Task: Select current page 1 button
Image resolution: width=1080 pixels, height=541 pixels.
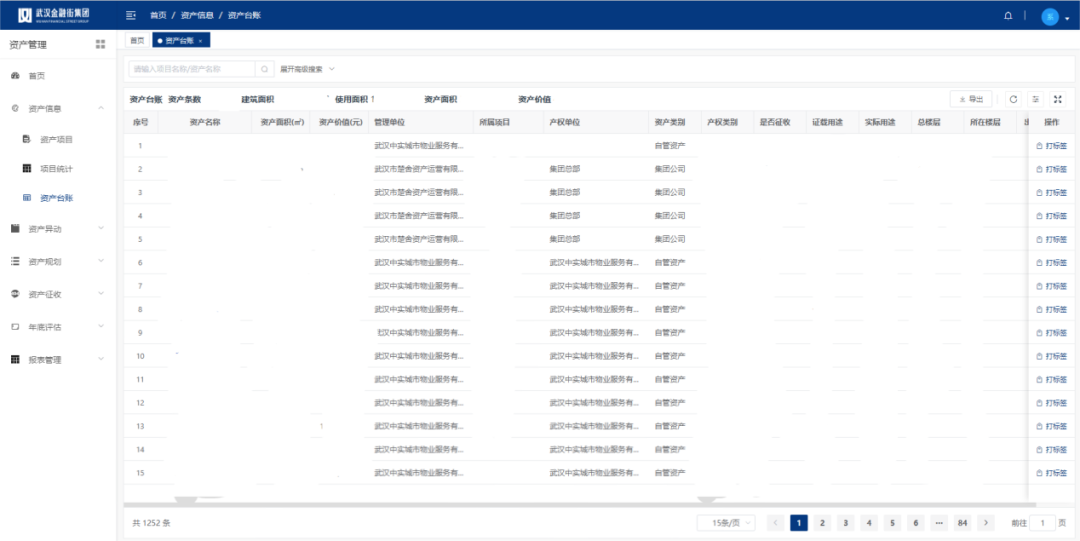Action: point(798,523)
